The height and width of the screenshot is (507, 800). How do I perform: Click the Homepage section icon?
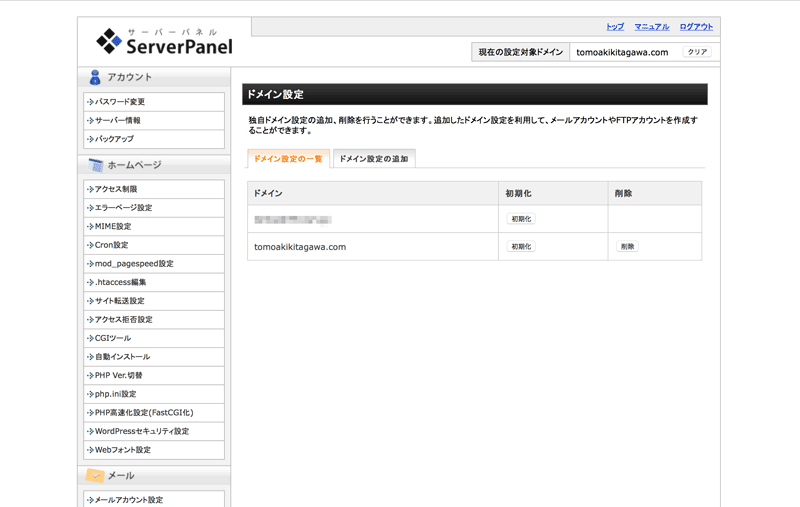(x=95, y=165)
